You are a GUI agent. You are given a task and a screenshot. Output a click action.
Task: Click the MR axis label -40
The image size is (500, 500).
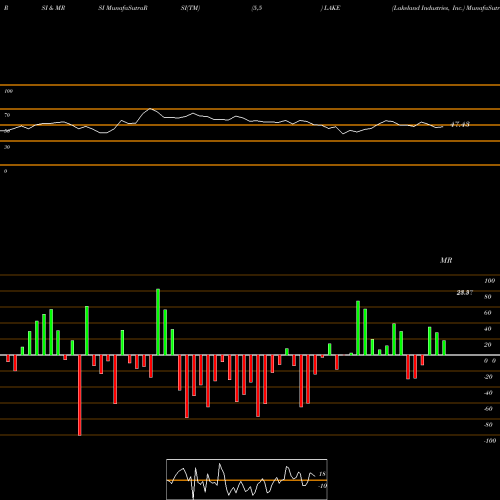point(488,393)
